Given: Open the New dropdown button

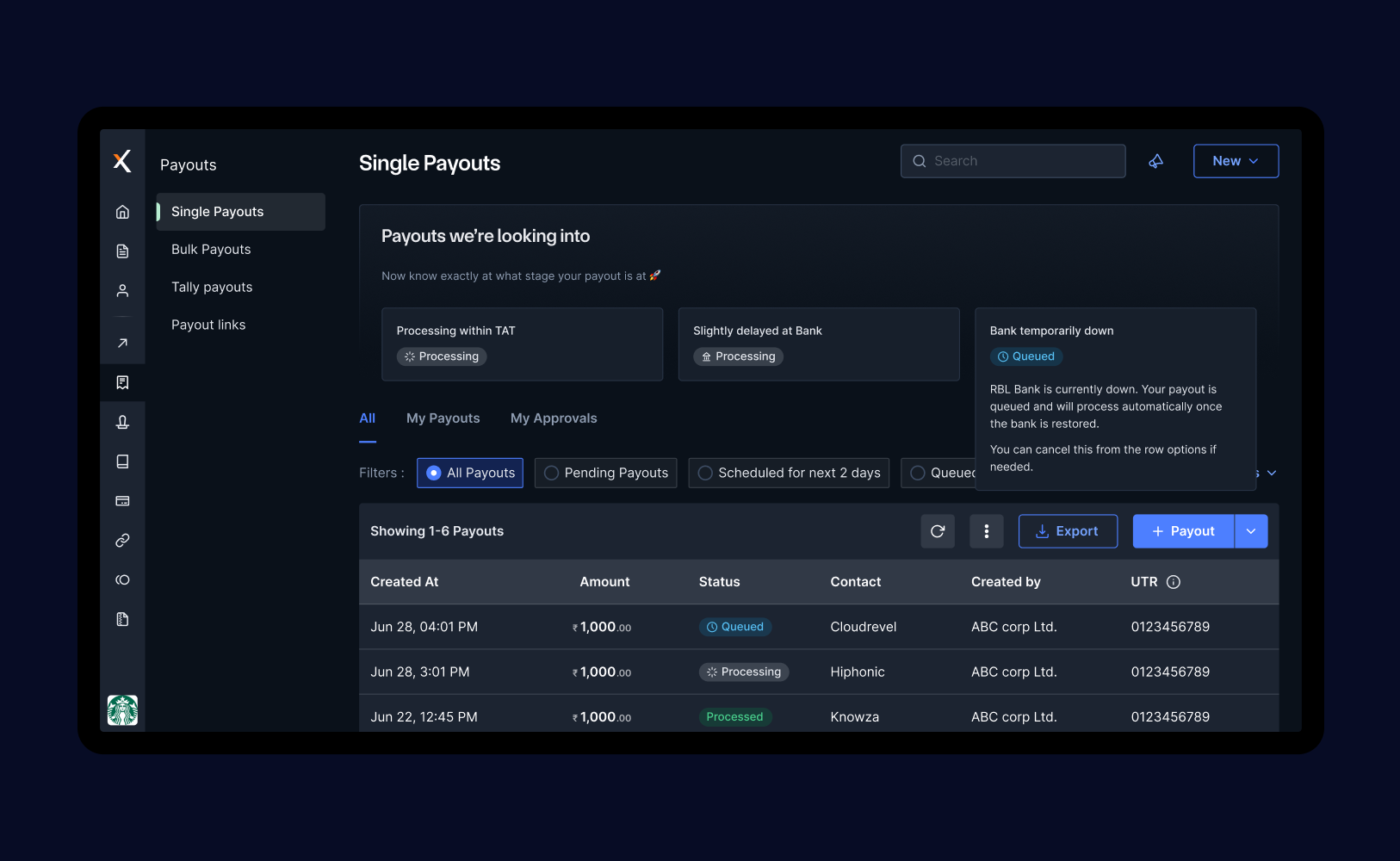Looking at the screenshot, I should [1236, 161].
